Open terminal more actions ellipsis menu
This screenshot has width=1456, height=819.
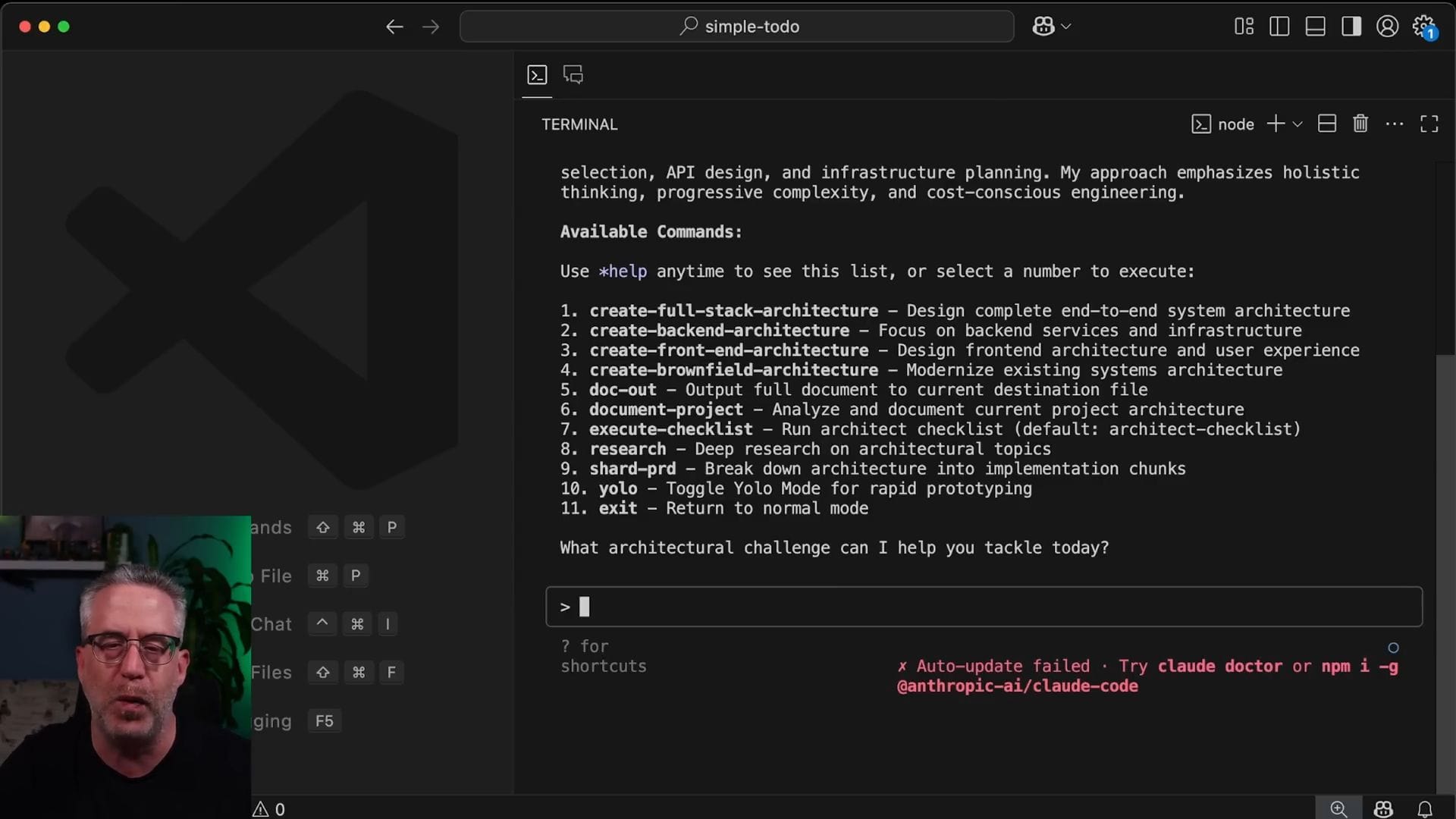[1395, 124]
